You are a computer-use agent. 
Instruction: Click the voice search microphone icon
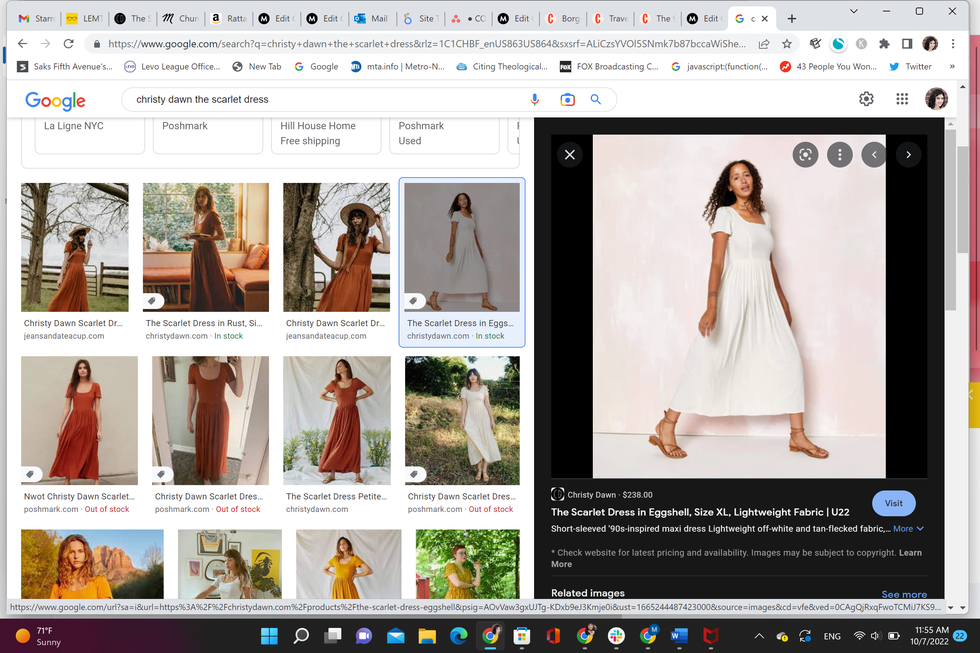(534, 99)
